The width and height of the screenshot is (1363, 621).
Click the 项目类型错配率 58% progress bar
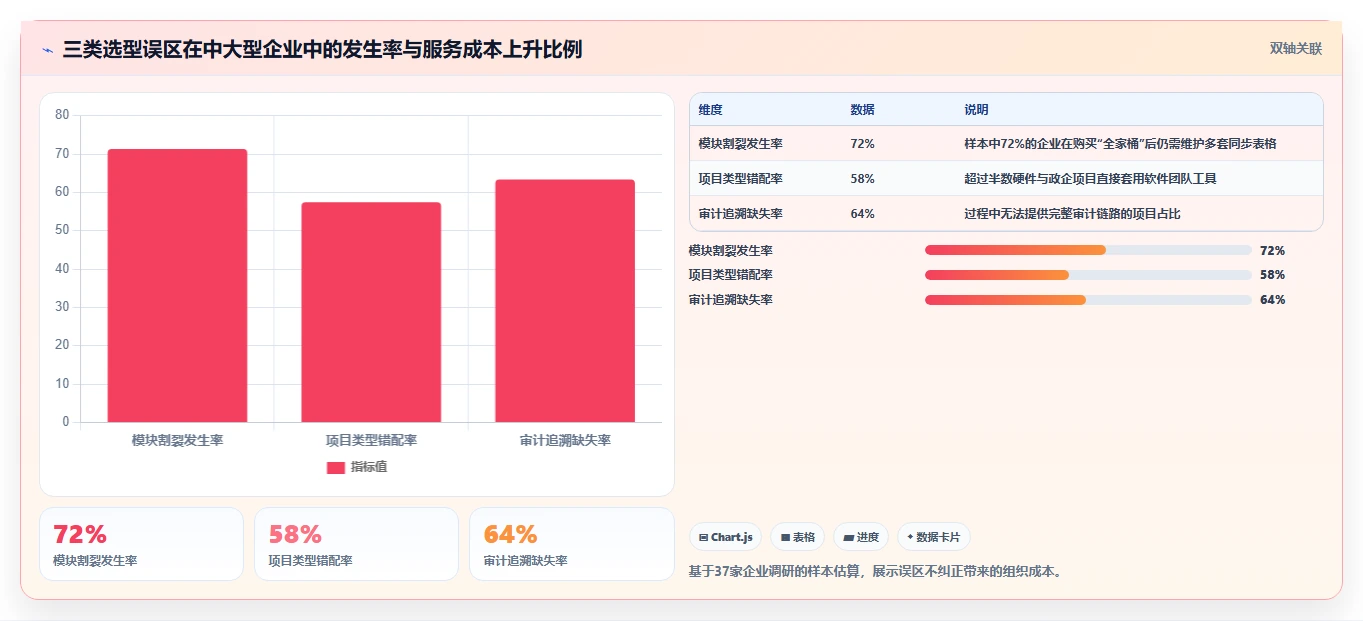pyautogui.click(x=1088, y=275)
